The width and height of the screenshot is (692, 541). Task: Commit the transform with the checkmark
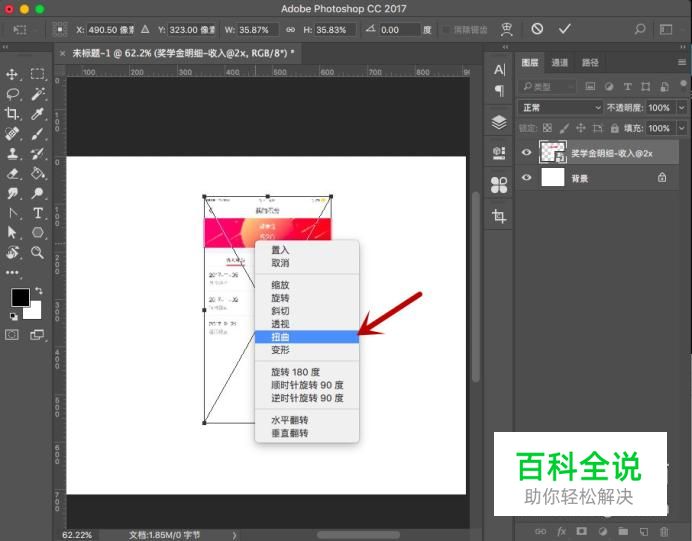tap(564, 29)
